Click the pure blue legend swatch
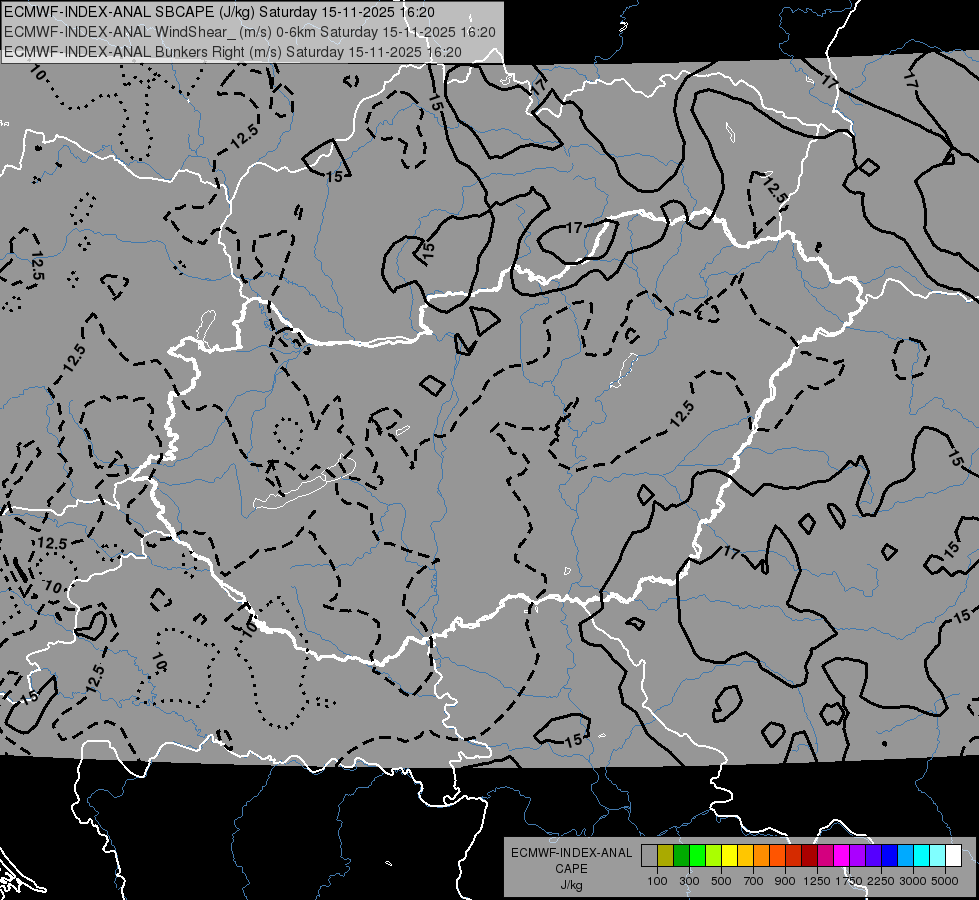 pos(890,855)
